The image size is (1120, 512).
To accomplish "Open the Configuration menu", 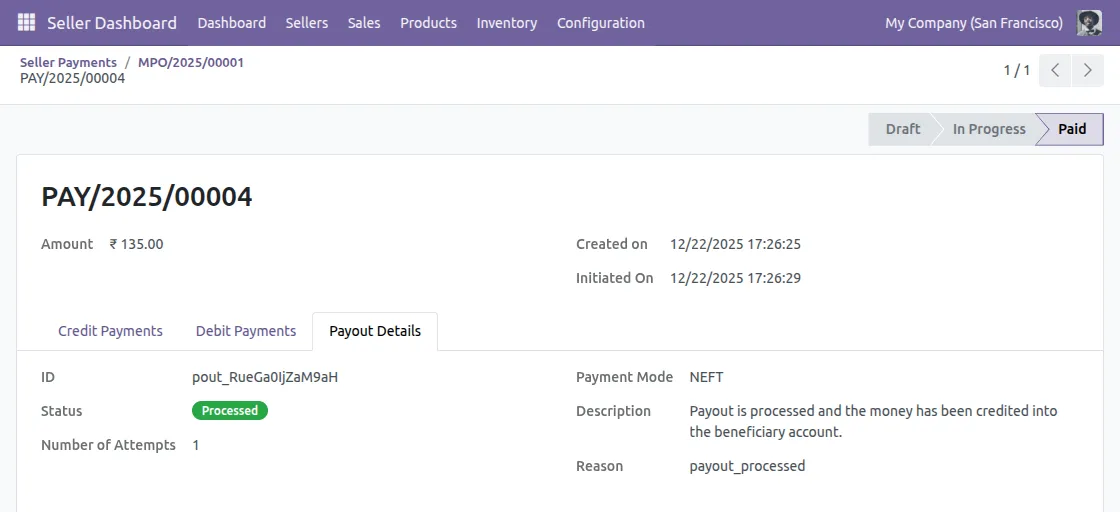I will [x=601, y=23].
